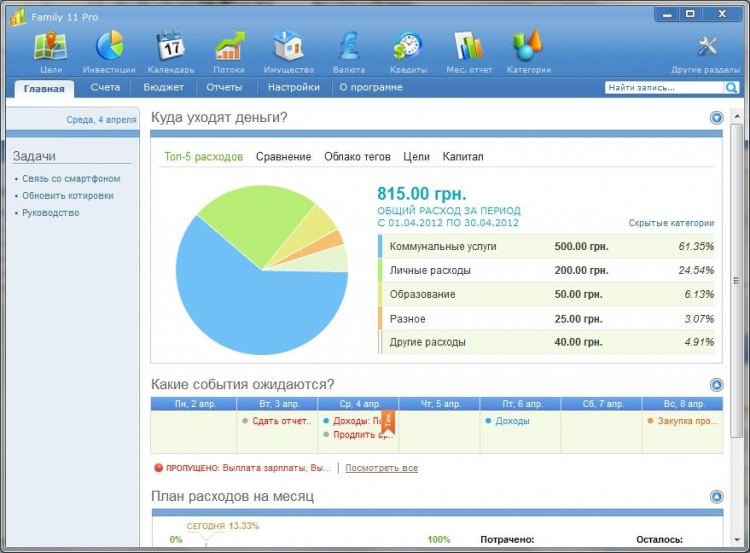Click the blue Коммунальные услуги color swatch
This screenshot has height=553, width=750.
[x=380, y=246]
